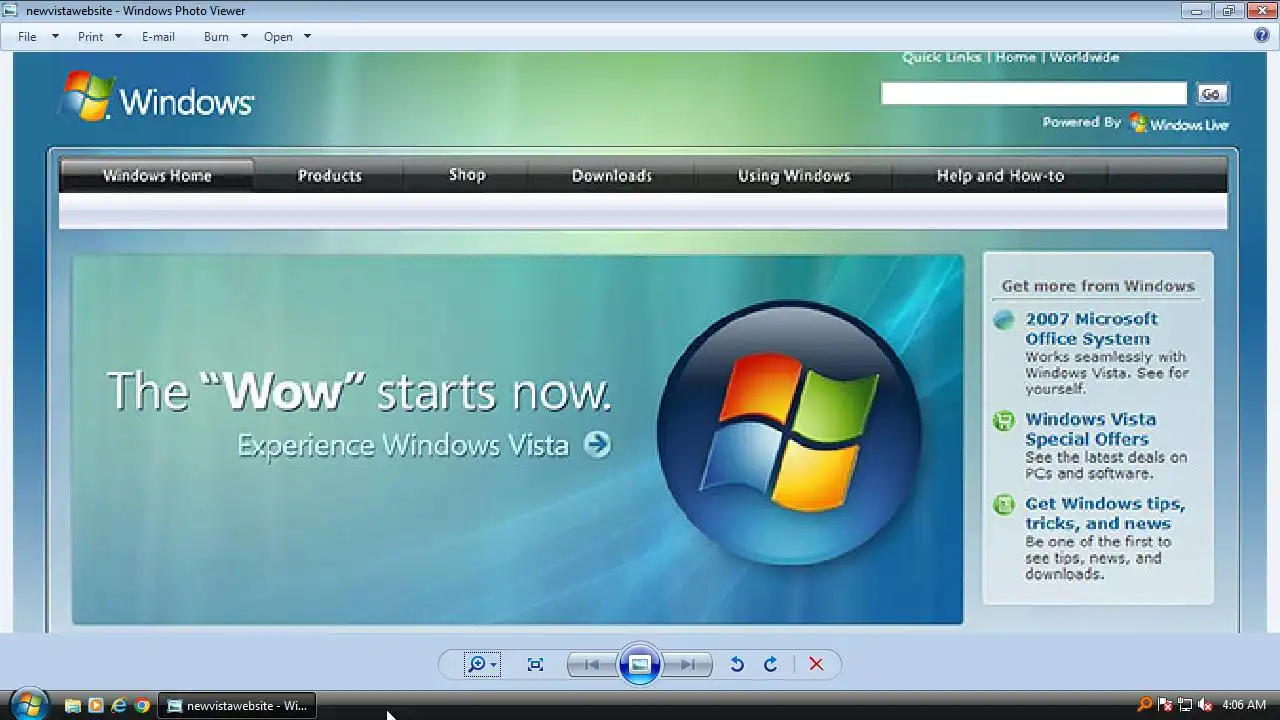
Task: Click the pictured Downloads tab
Action: 612,175
